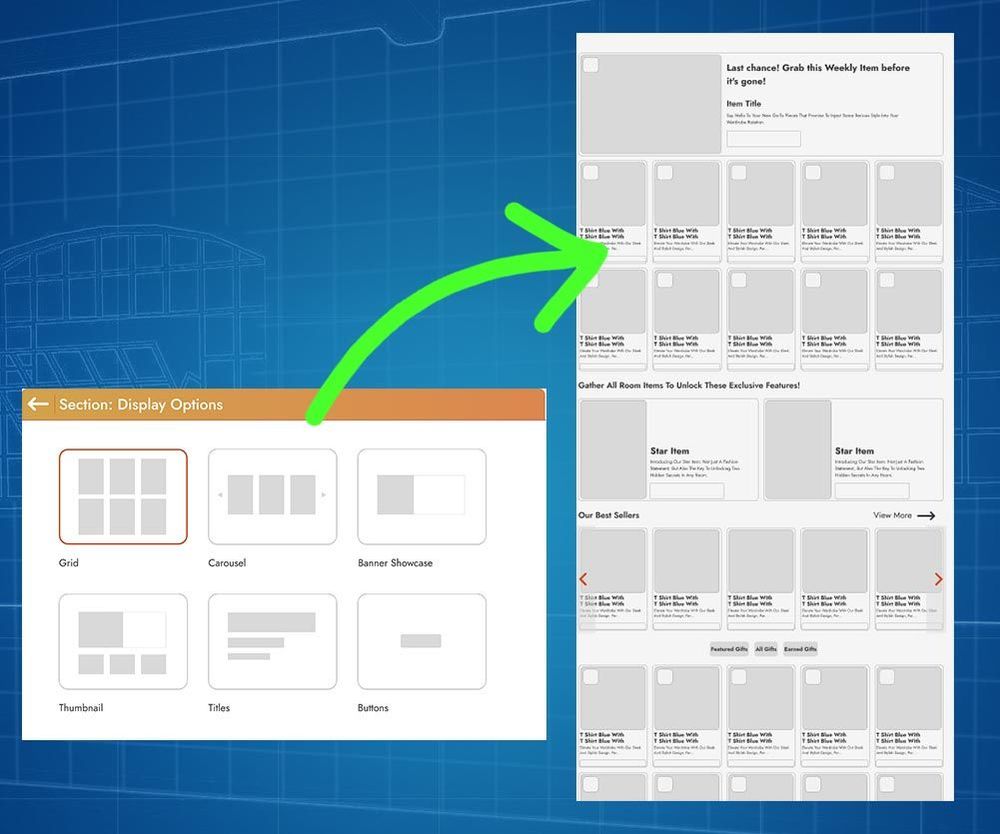Choose the Buttons layout icon
The image size is (1000, 834).
tap(421, 641)
